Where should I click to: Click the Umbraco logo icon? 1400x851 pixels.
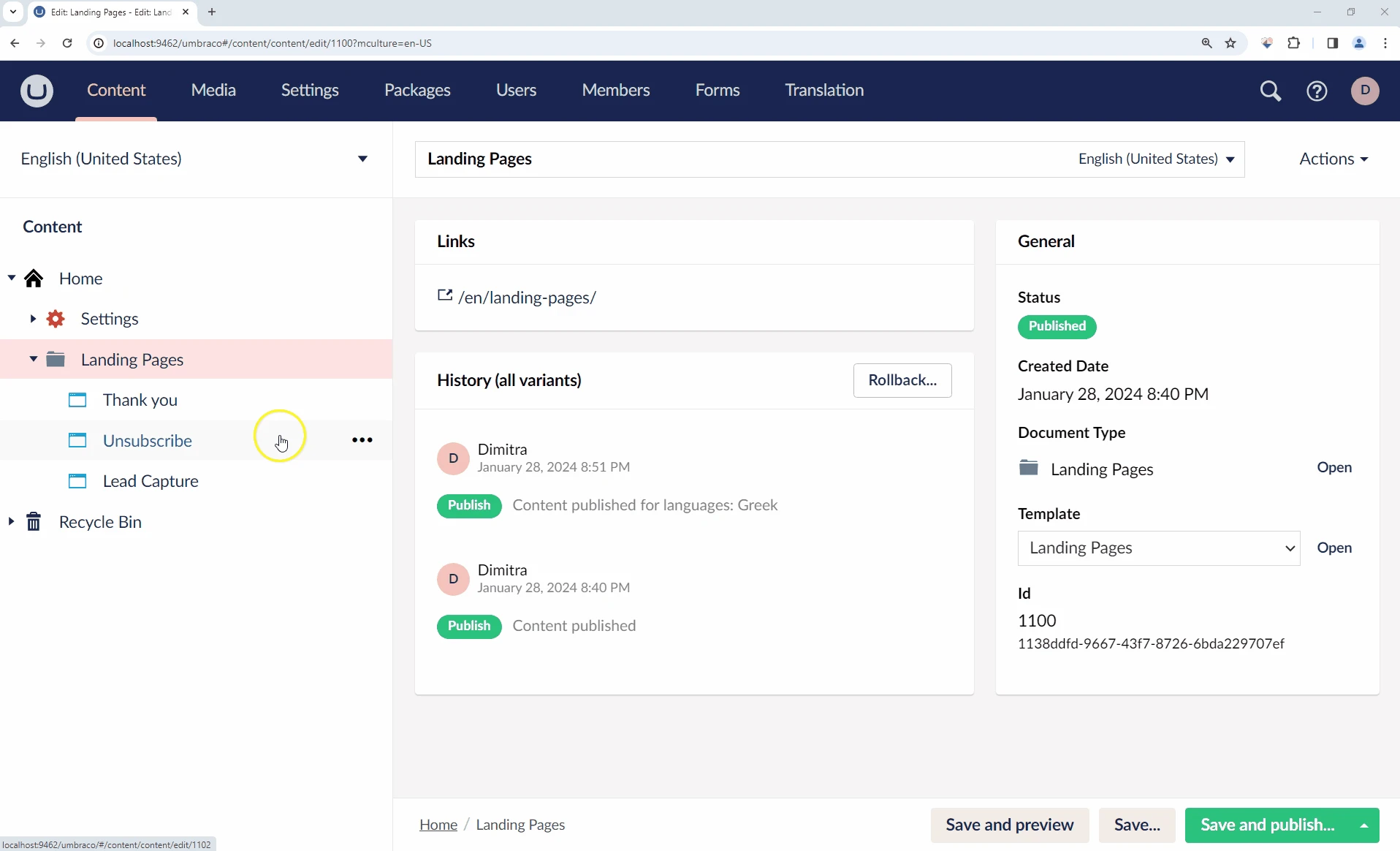[37, 91]
